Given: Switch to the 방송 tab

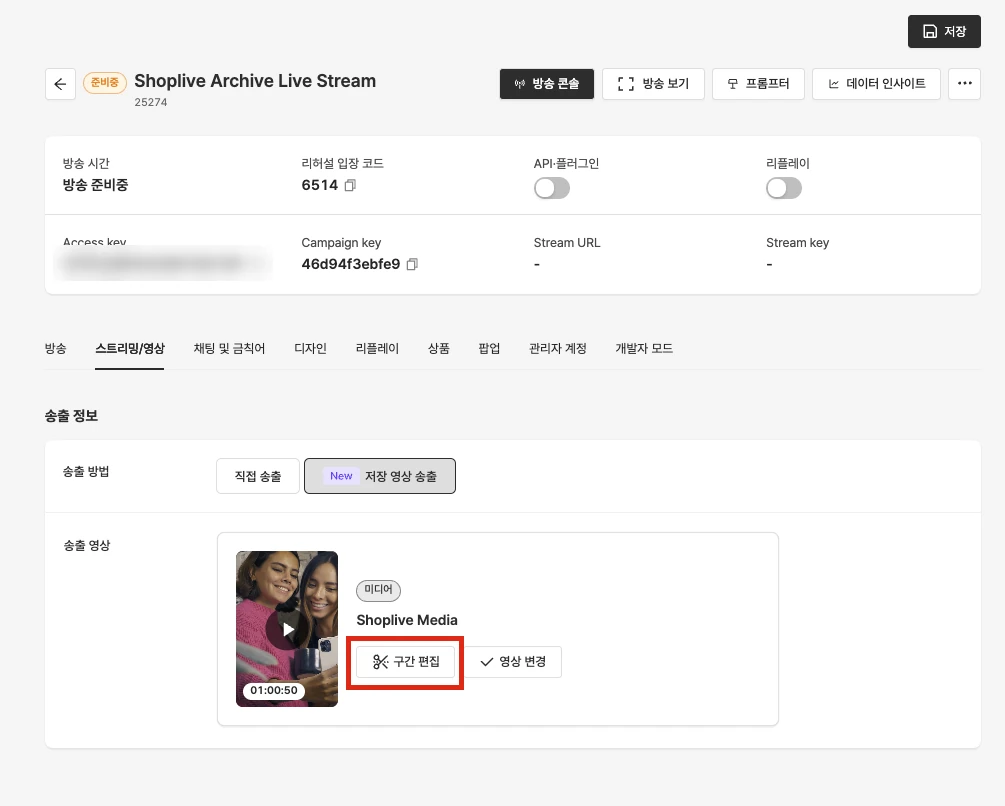Looking at the screenshot, I should click(56, 349).
